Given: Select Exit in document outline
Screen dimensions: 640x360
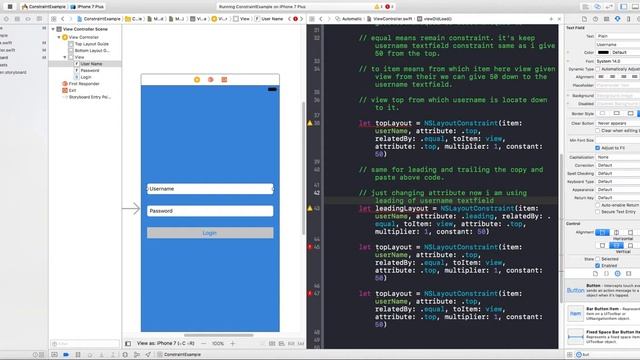Looking at the screenshot, I should tap(69, 90).
